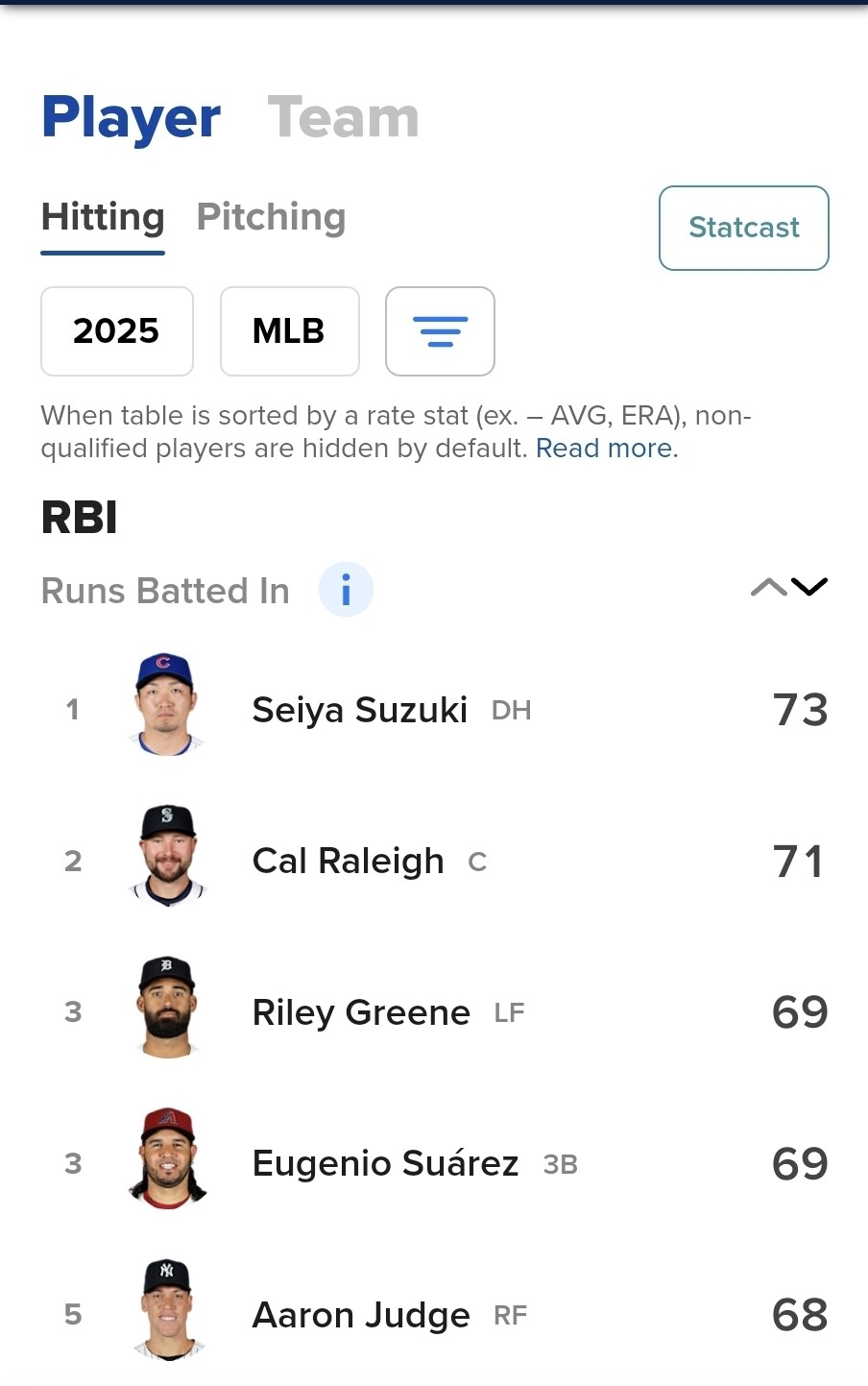
Task: Open the MLB league dropdown
Action: 289,331
